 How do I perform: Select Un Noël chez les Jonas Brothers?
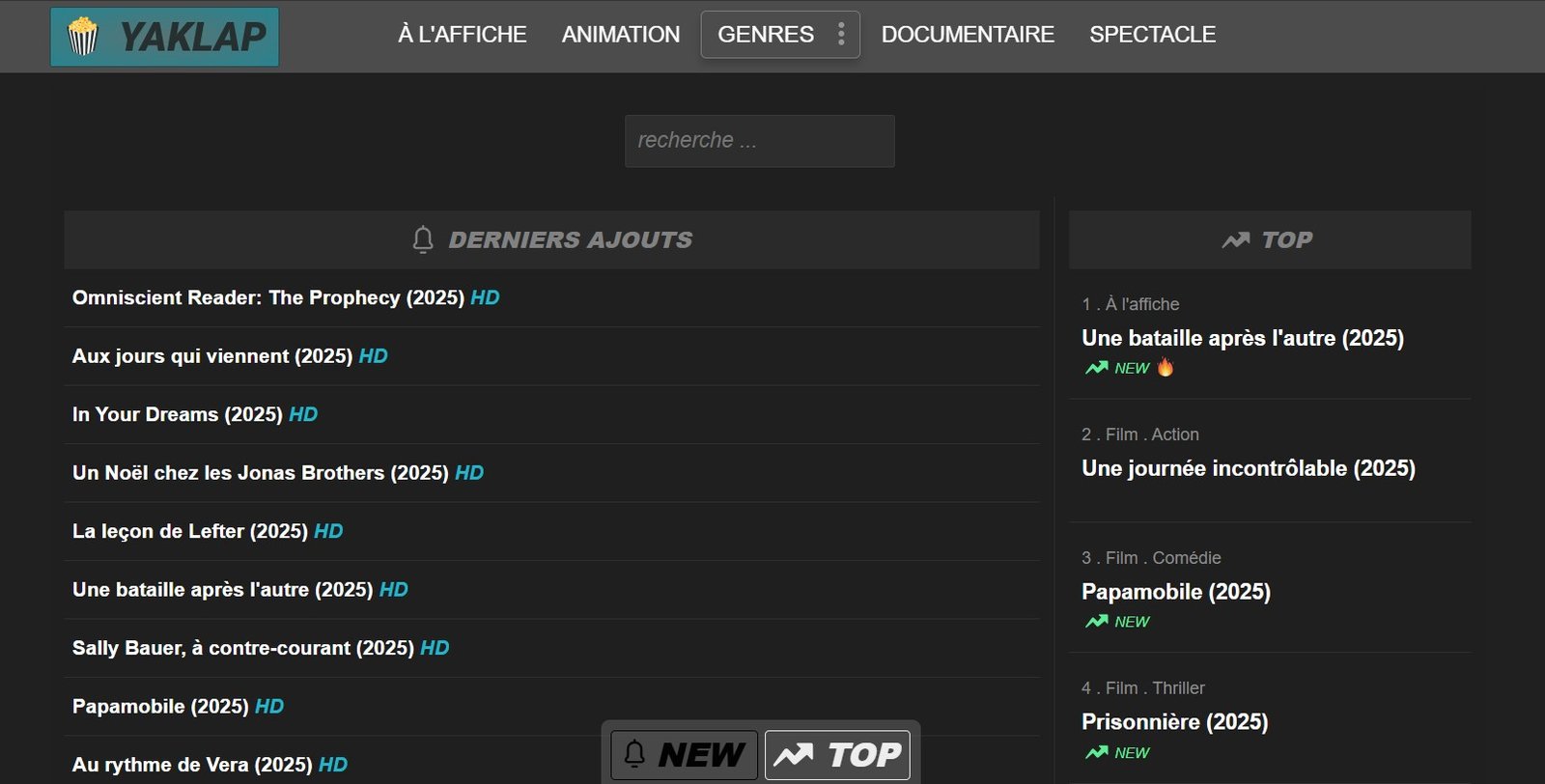(x=260, y=473)
